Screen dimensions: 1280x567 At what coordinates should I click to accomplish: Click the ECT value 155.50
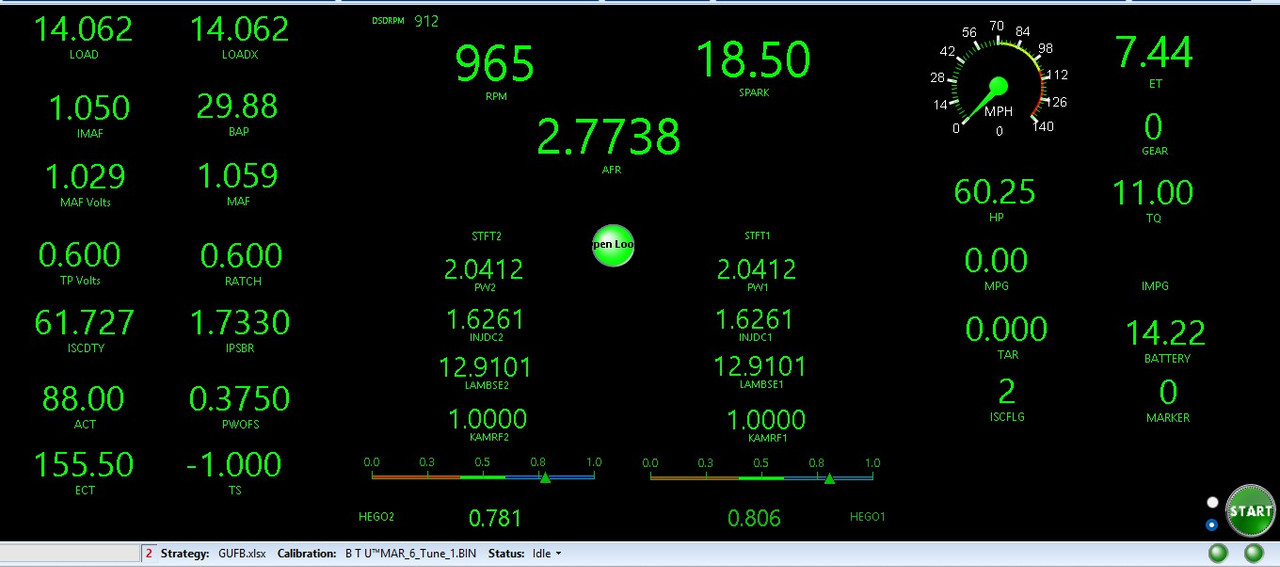pyautogui.click(x=84, y=465)
